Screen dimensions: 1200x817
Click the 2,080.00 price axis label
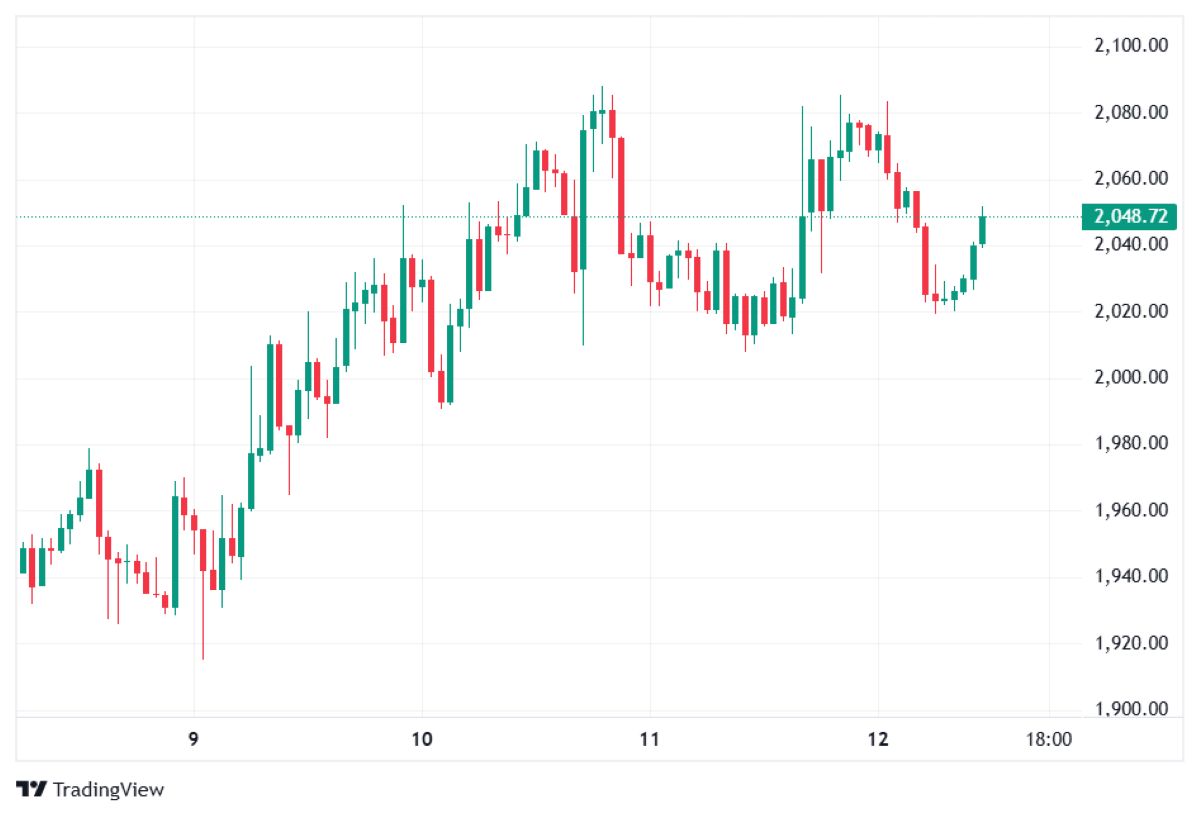1133,112
